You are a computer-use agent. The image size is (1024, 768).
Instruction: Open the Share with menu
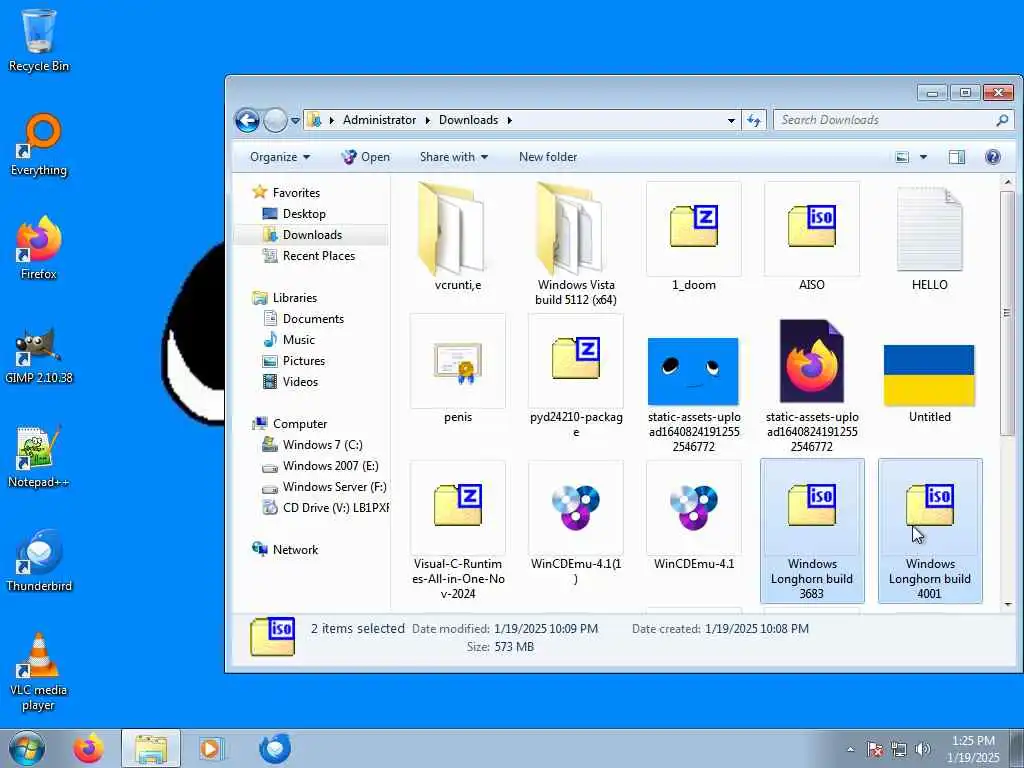[454, 157]
